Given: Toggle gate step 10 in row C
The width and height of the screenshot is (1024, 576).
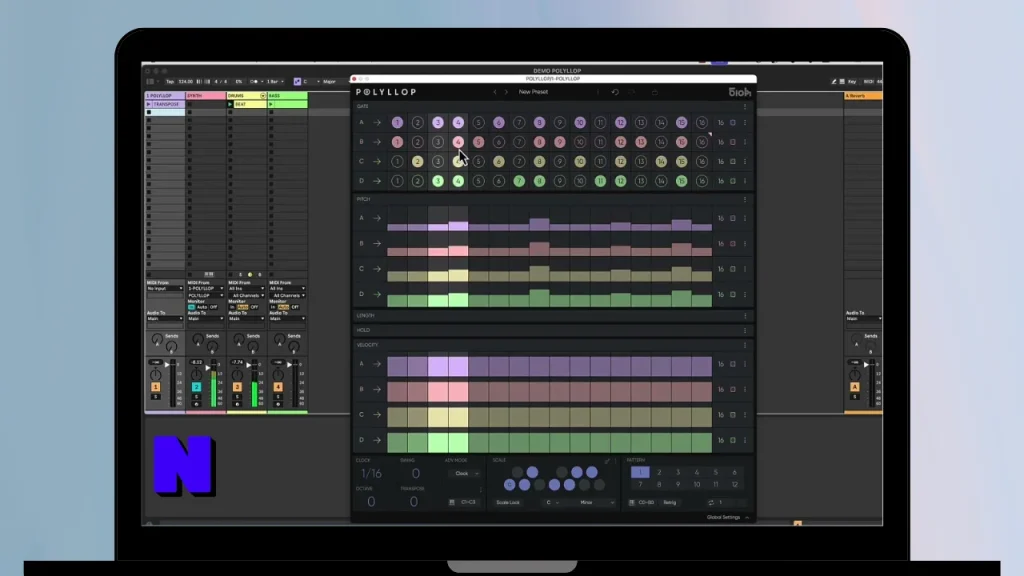Looking at the screenshot, I should point(579,161).
